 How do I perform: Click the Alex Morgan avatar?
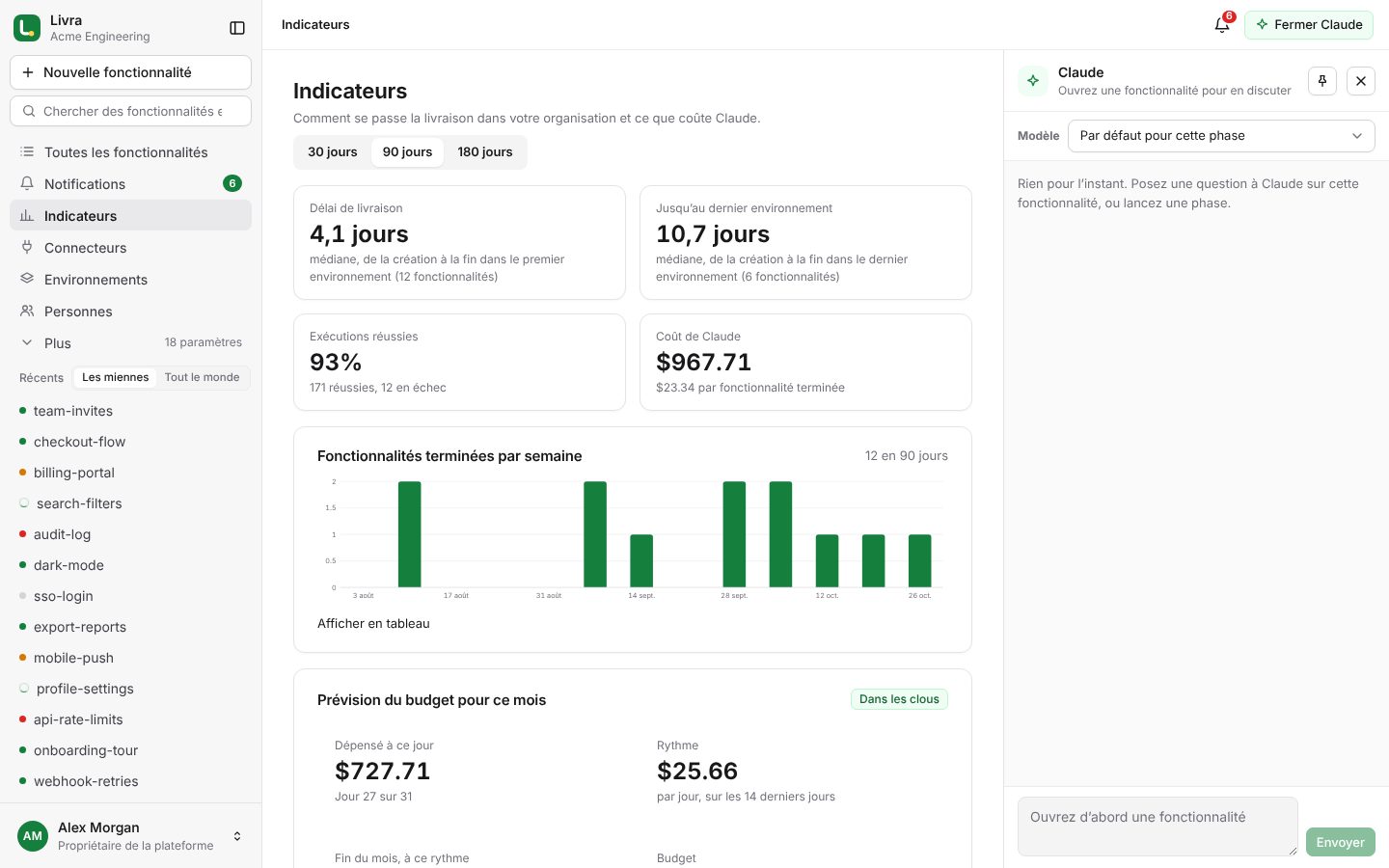[33, 836]
